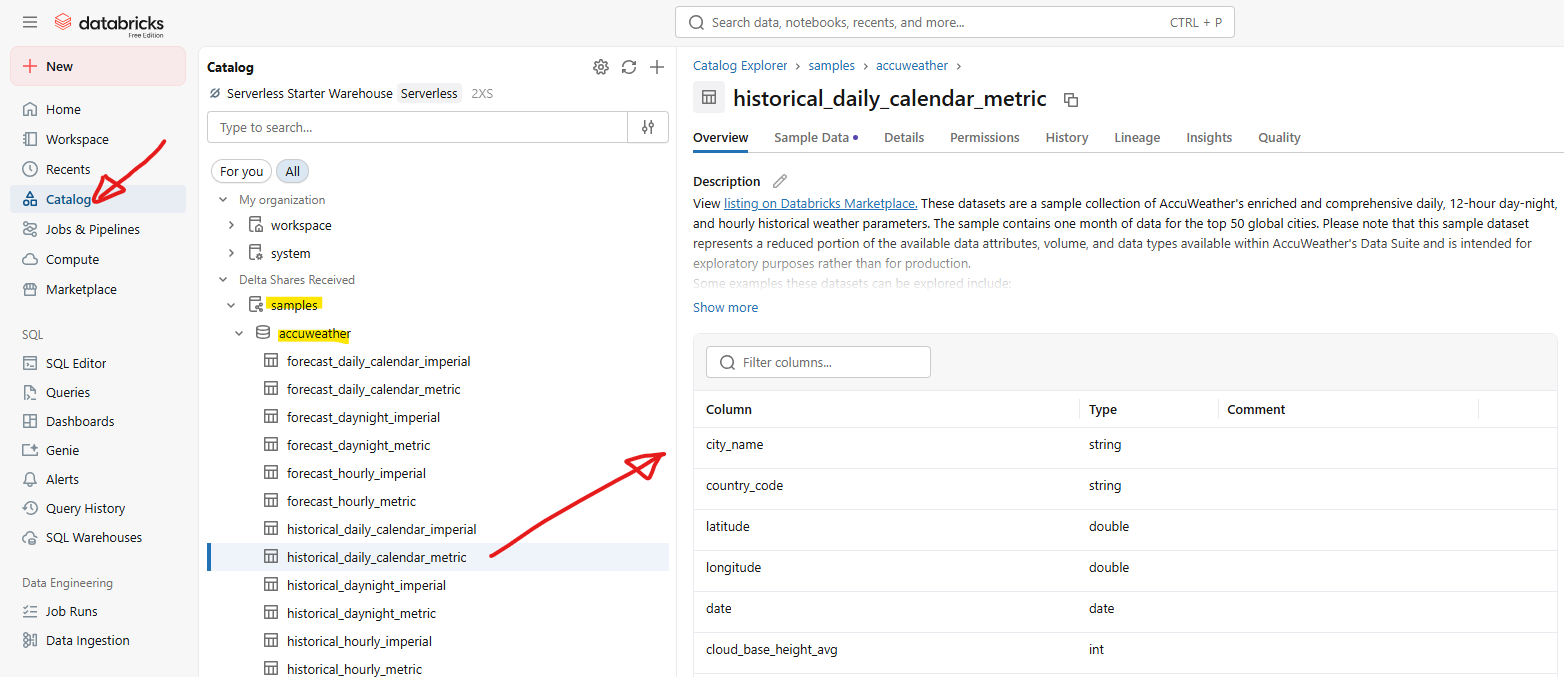Select the 'For you' filter pill
The height and width of the screenshot is (677, 1564).
pos(241,171)
